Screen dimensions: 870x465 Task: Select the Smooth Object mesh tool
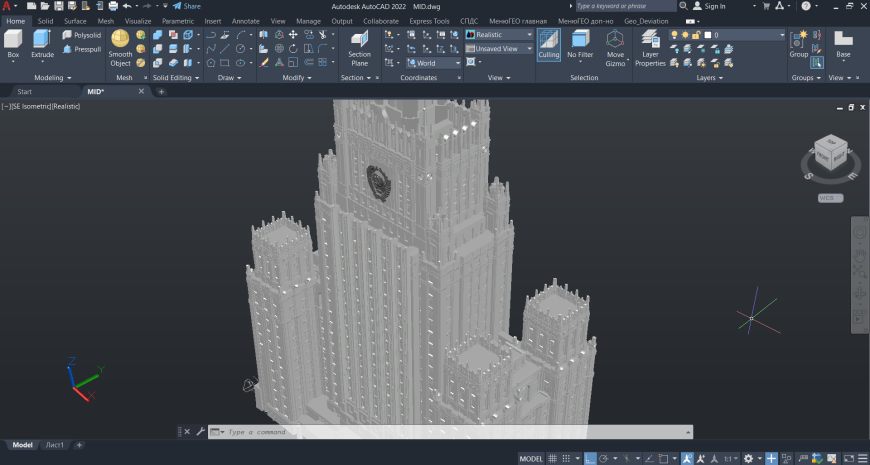pyautogui.click(x=120, y=48)
